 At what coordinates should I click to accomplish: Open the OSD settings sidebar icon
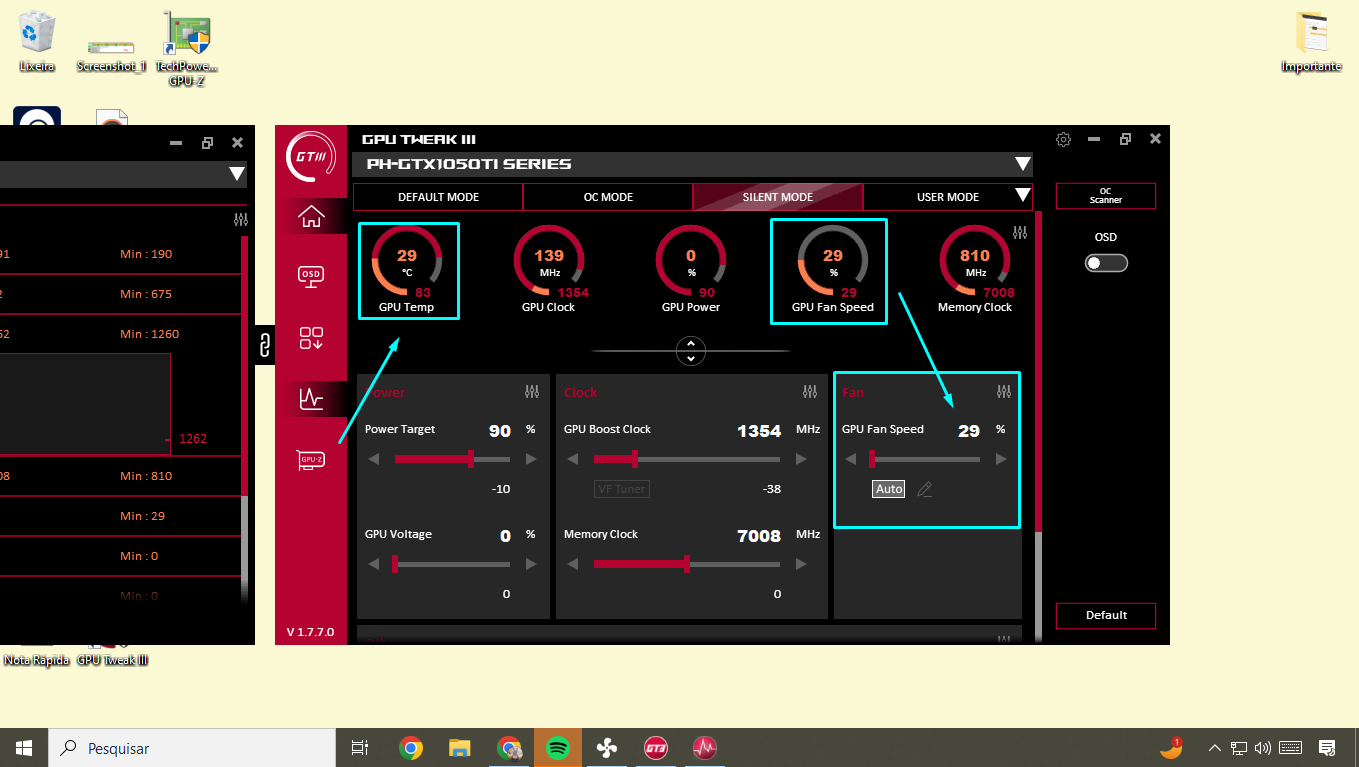click(x=311, y=276)
